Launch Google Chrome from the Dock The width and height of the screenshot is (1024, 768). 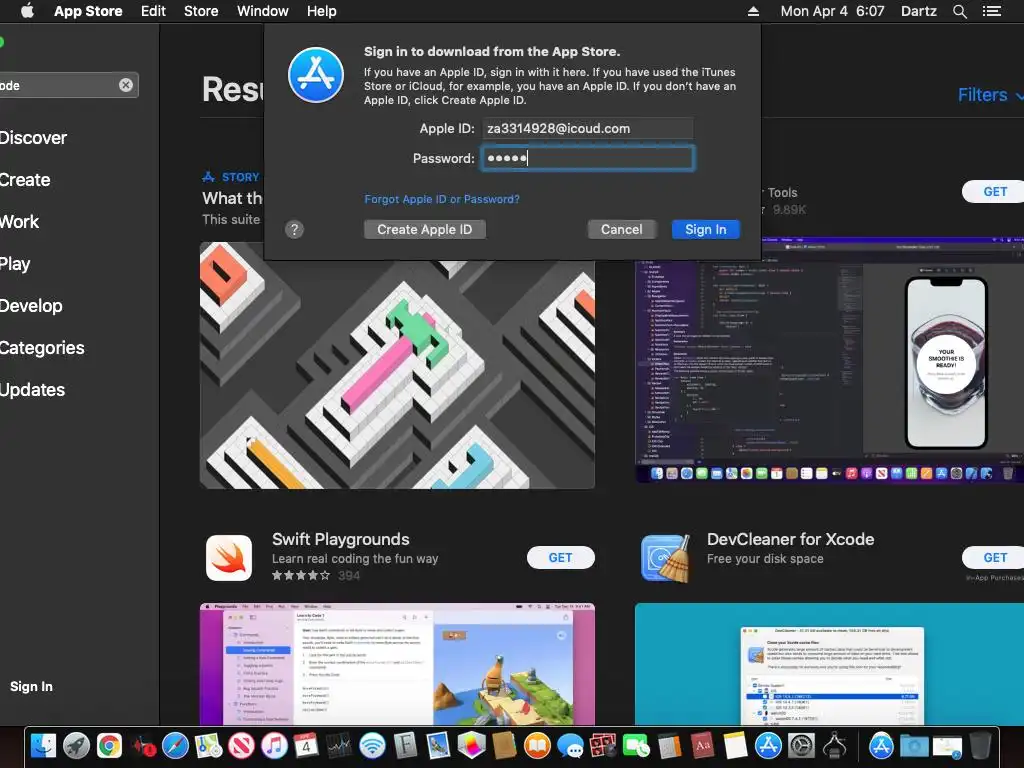tap(109, 745)
